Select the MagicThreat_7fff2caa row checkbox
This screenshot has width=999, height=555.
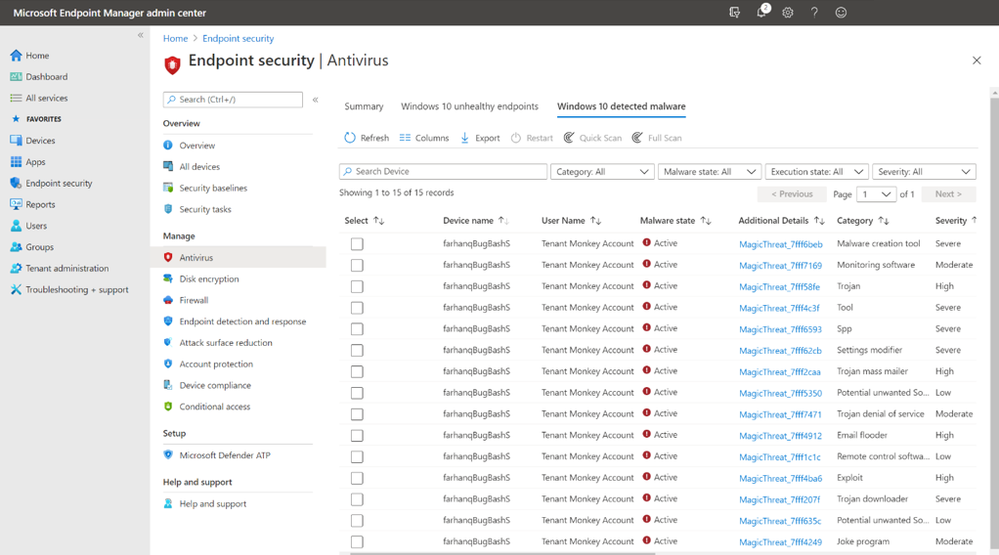coord(357,371)
